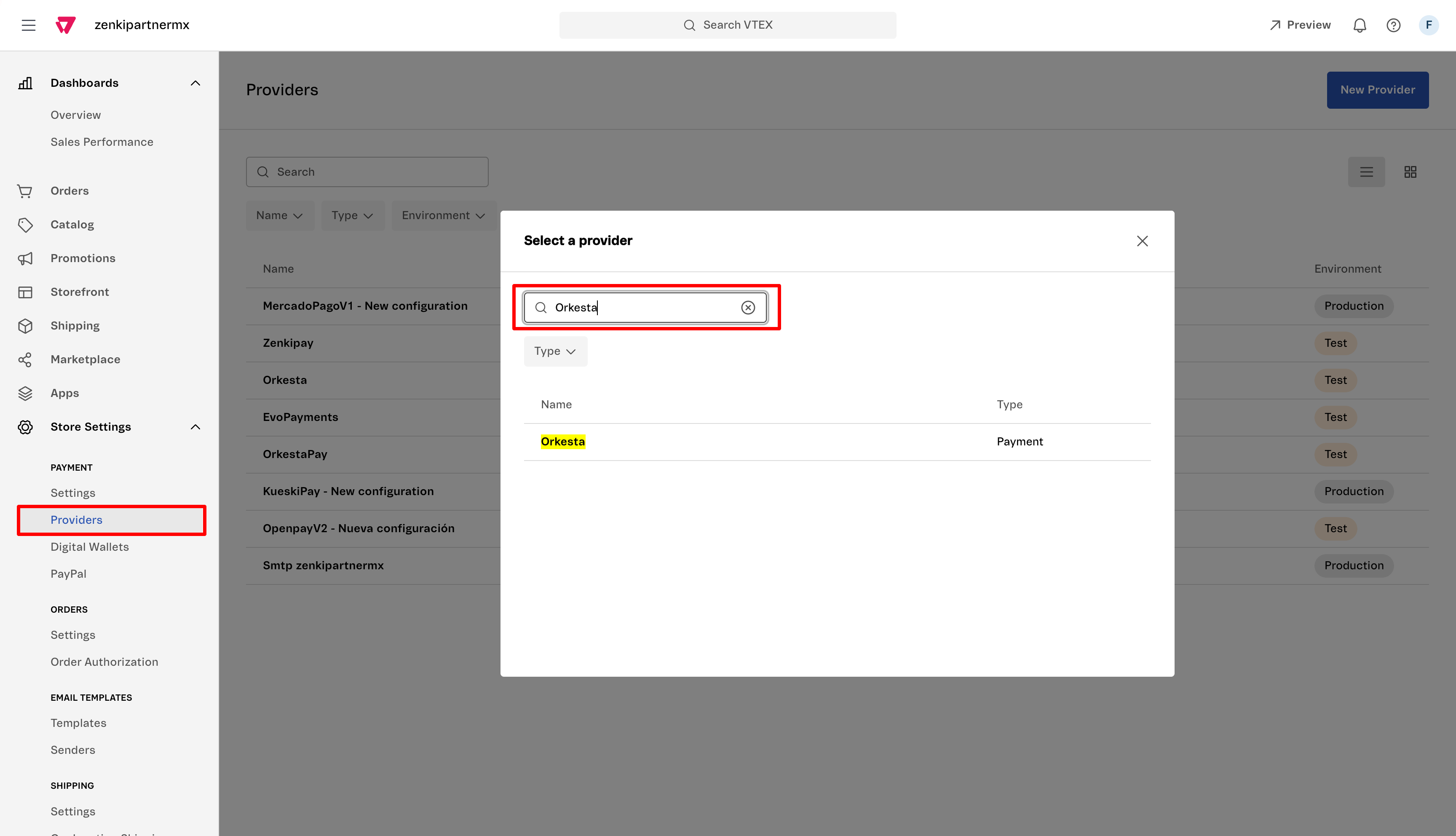Screen dimensions: 1456x836
Task: Switch to list view icon
Action: coord(1366,172)
